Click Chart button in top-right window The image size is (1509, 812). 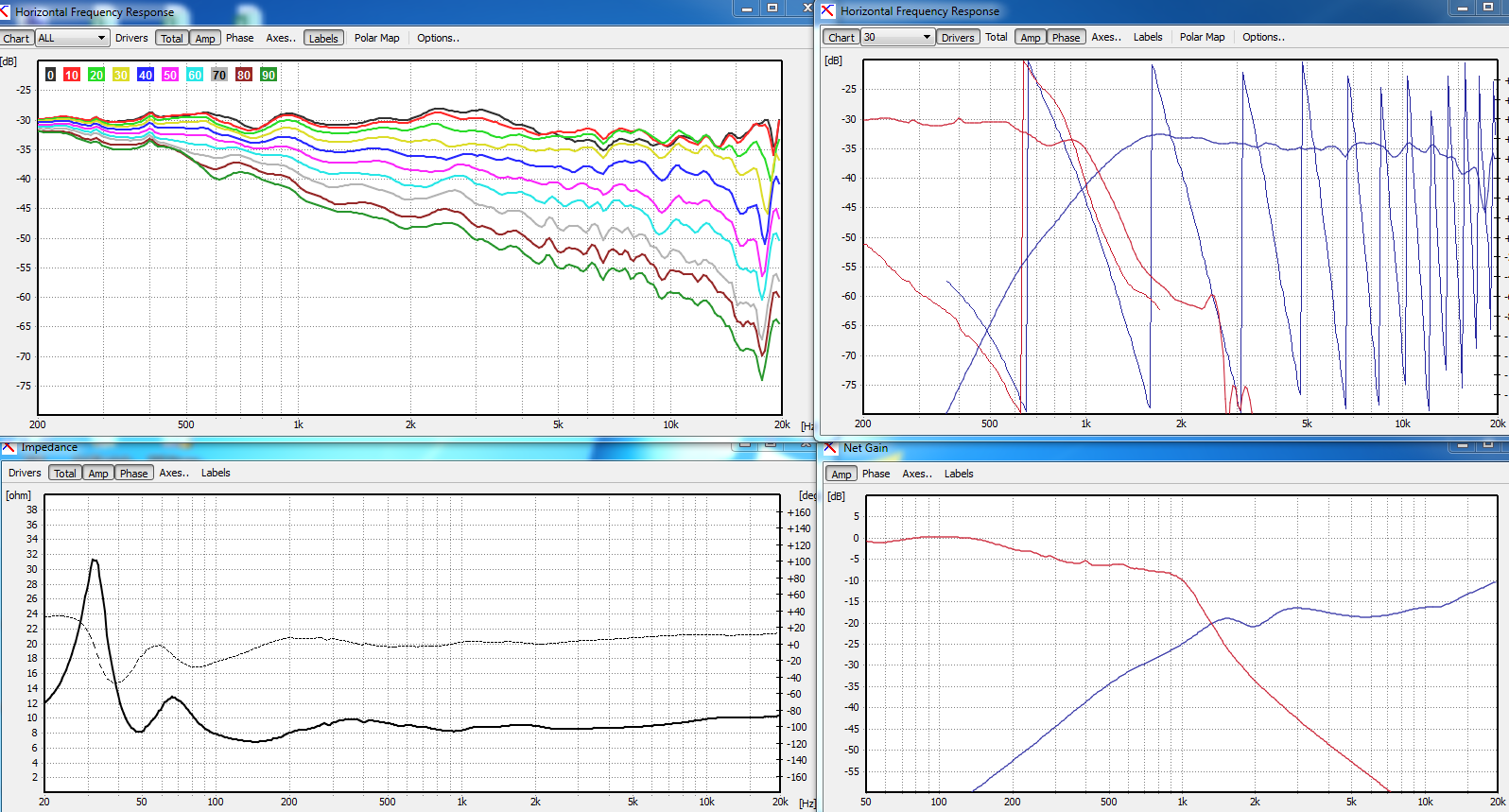(x=841, y=37)
